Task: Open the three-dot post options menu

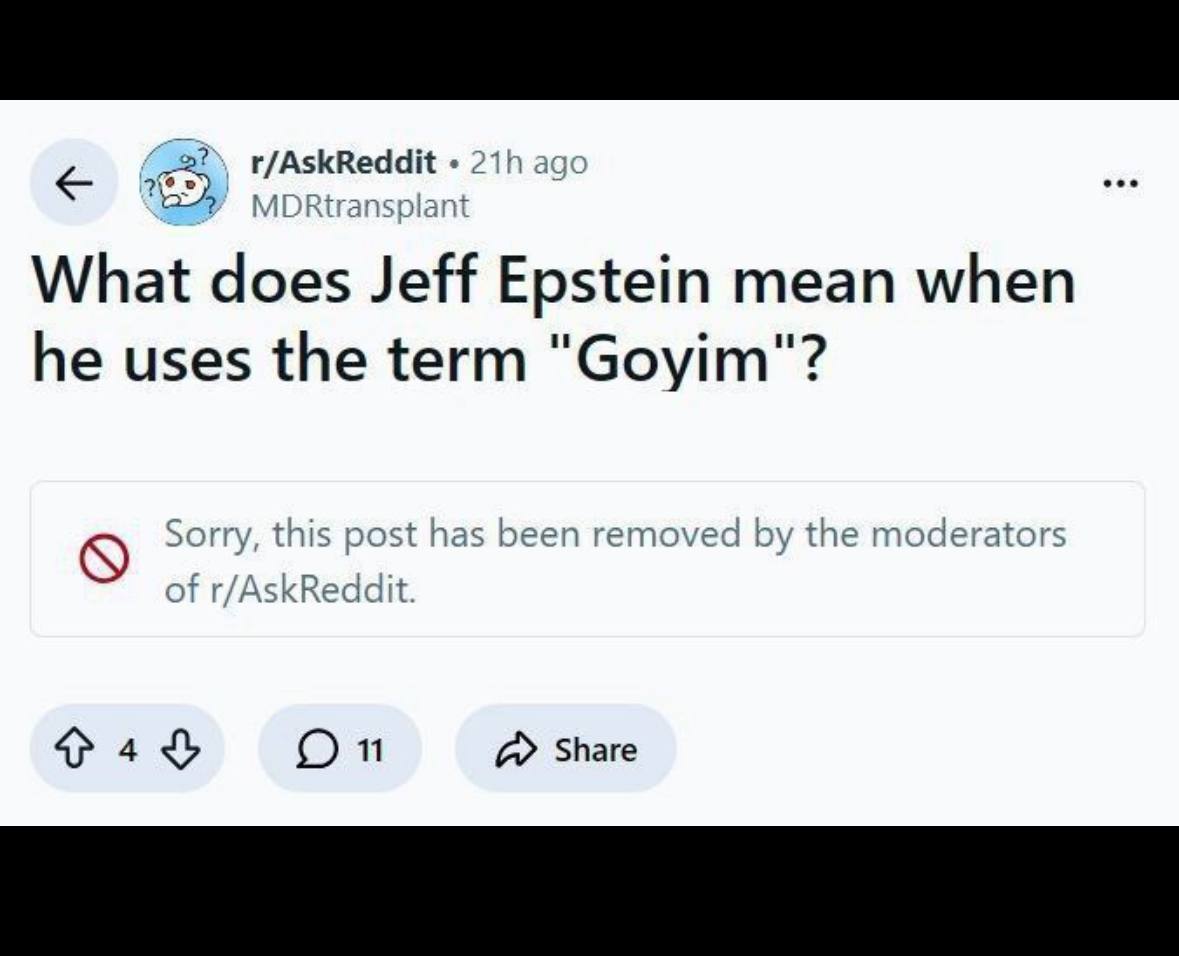Action: click(1120, 184)
